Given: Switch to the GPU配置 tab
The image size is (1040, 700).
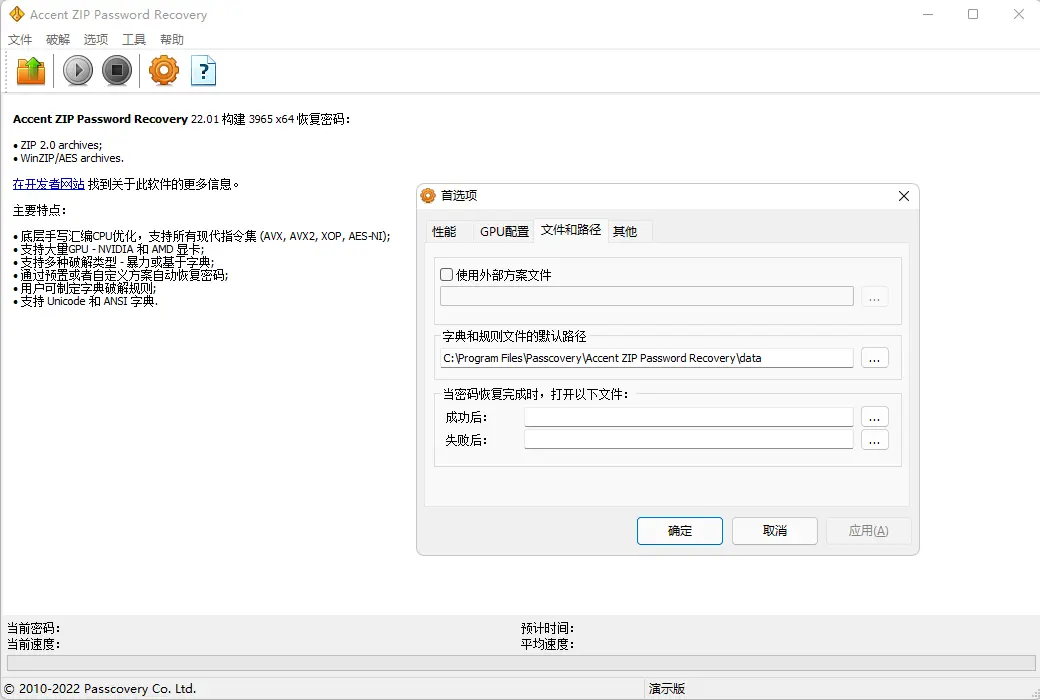Looking at the screenshot, I should (x=504, y=232).
